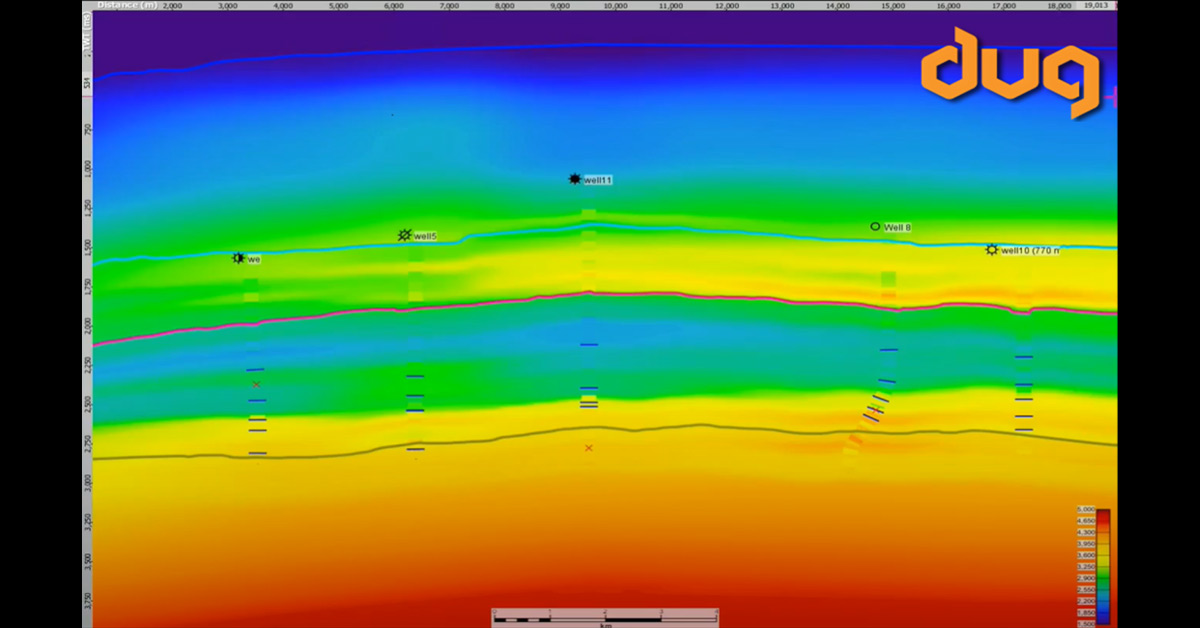Screen dimensions: 1200x628
Task: Click the Well 8 circle marker
Action: (x=875, y=227)
